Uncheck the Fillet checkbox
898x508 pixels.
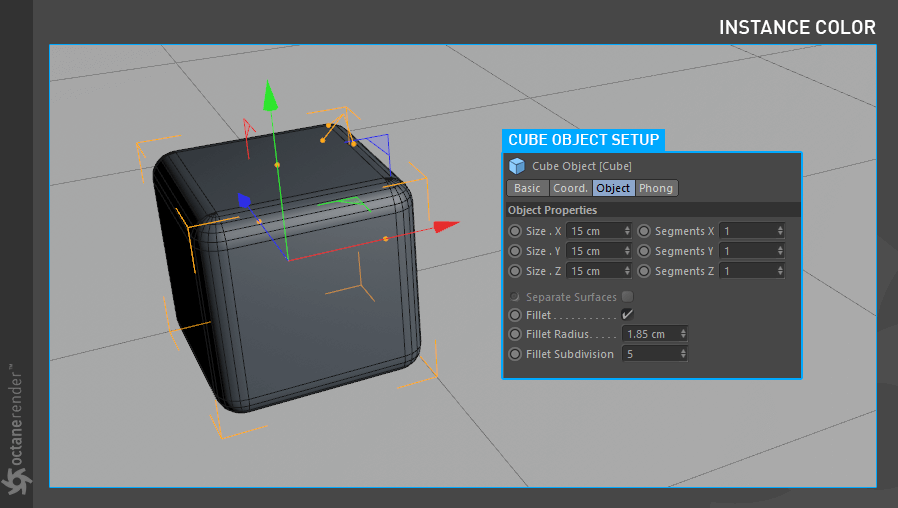(628, 314)
